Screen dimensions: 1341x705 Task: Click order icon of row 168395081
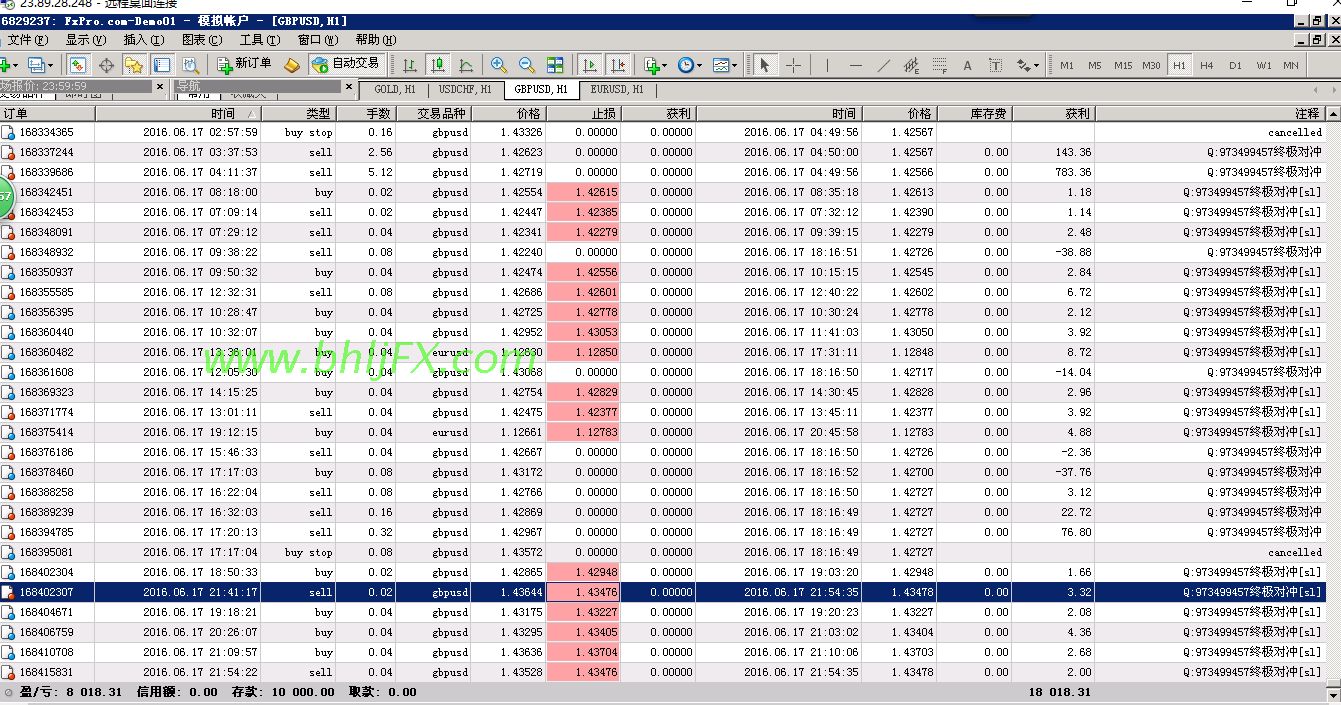pos(9,552)
